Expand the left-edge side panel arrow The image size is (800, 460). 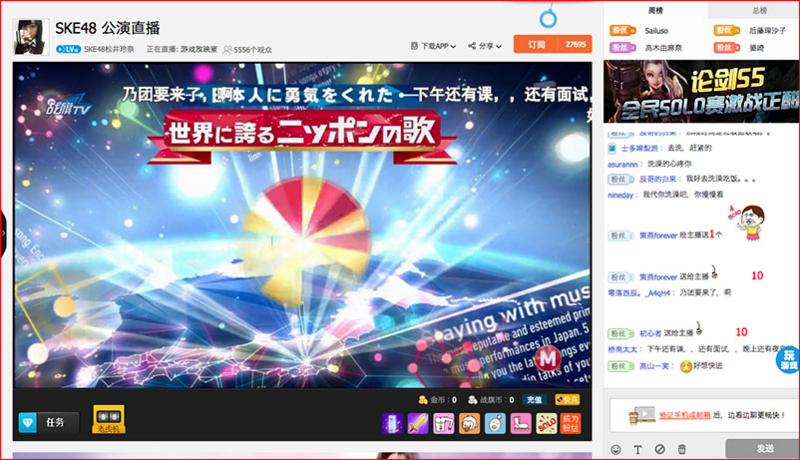point(3,233)
